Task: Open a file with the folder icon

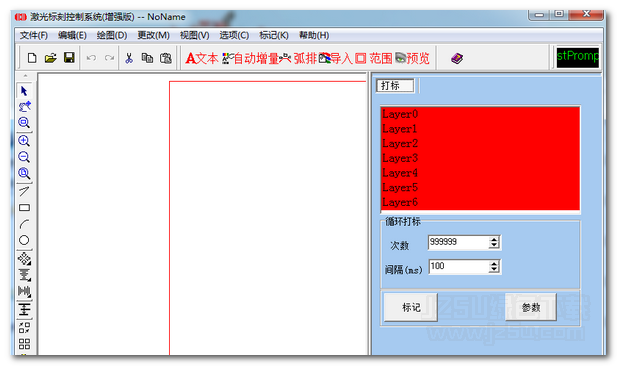Action: tap(50, 58)
